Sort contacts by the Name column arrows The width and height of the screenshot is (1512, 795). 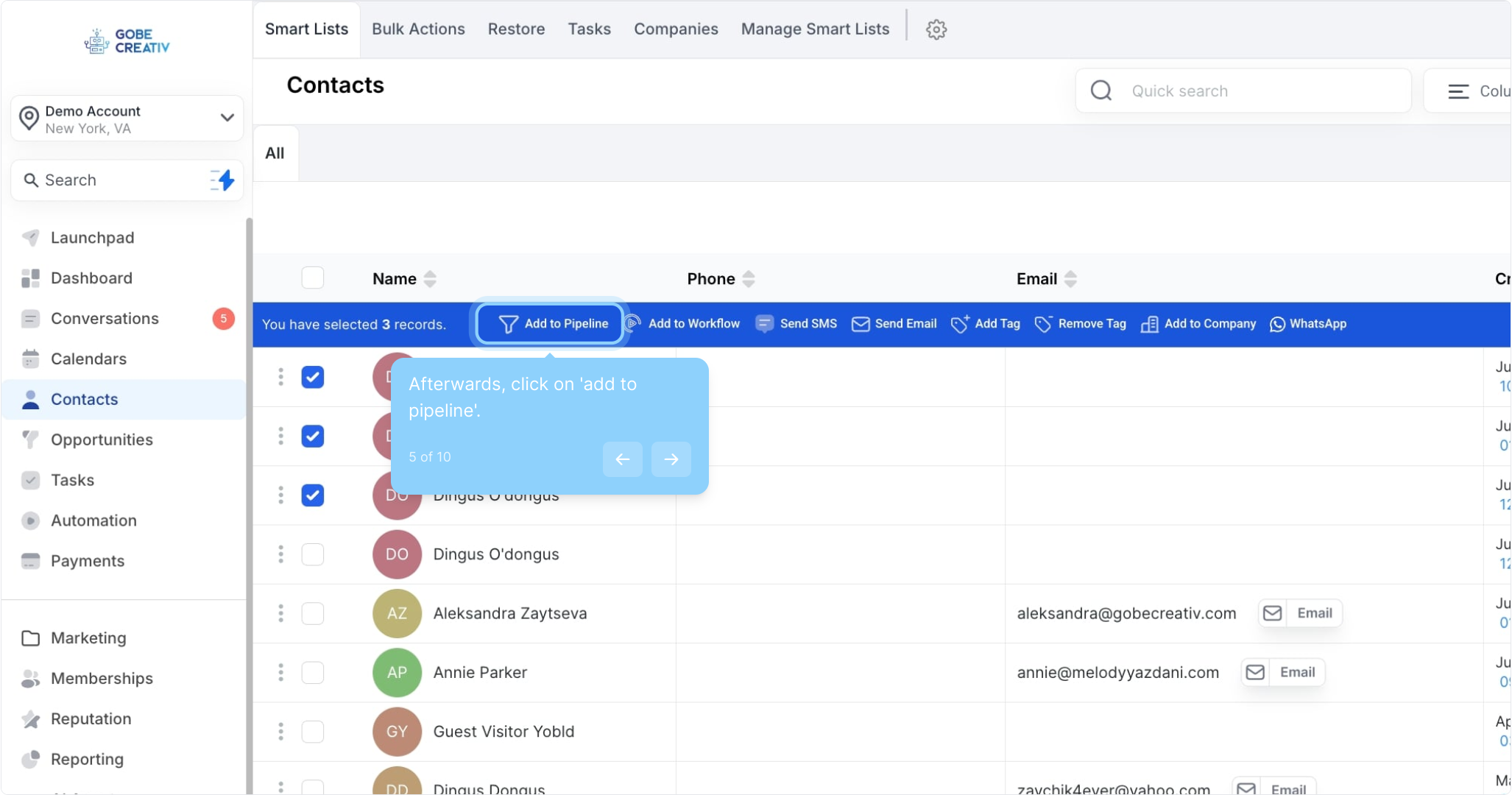point(430,279)
